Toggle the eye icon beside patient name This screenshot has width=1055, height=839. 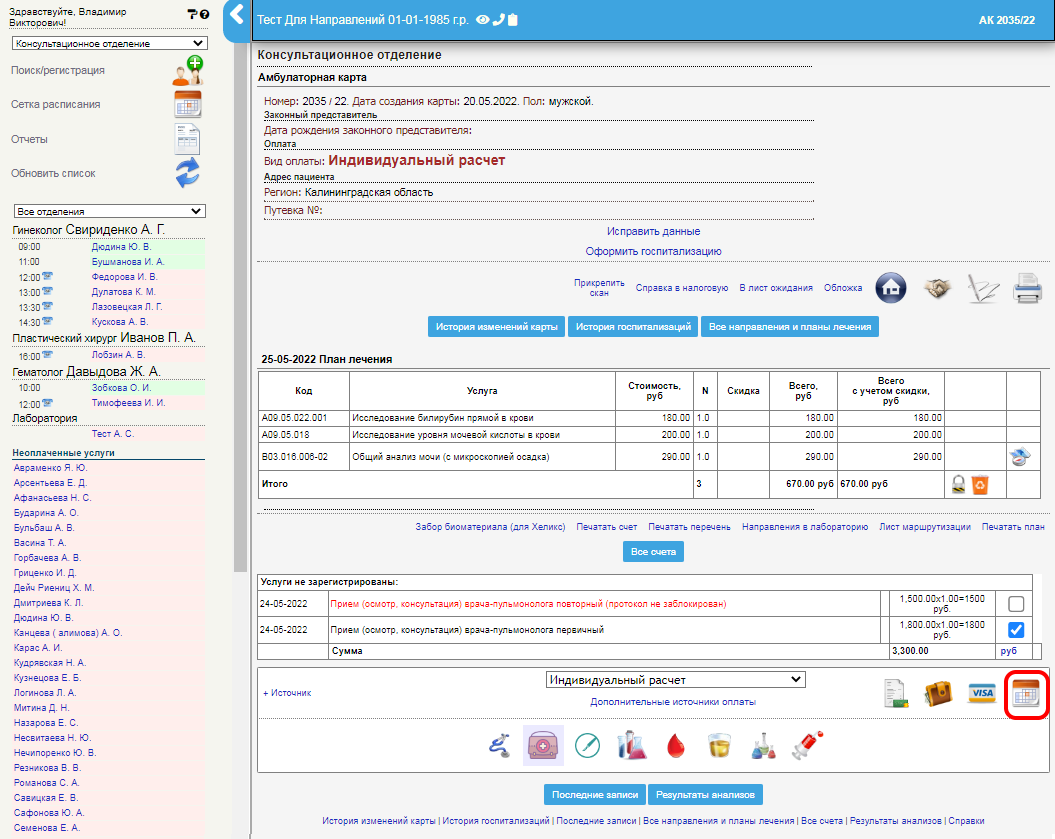(482, 19)
